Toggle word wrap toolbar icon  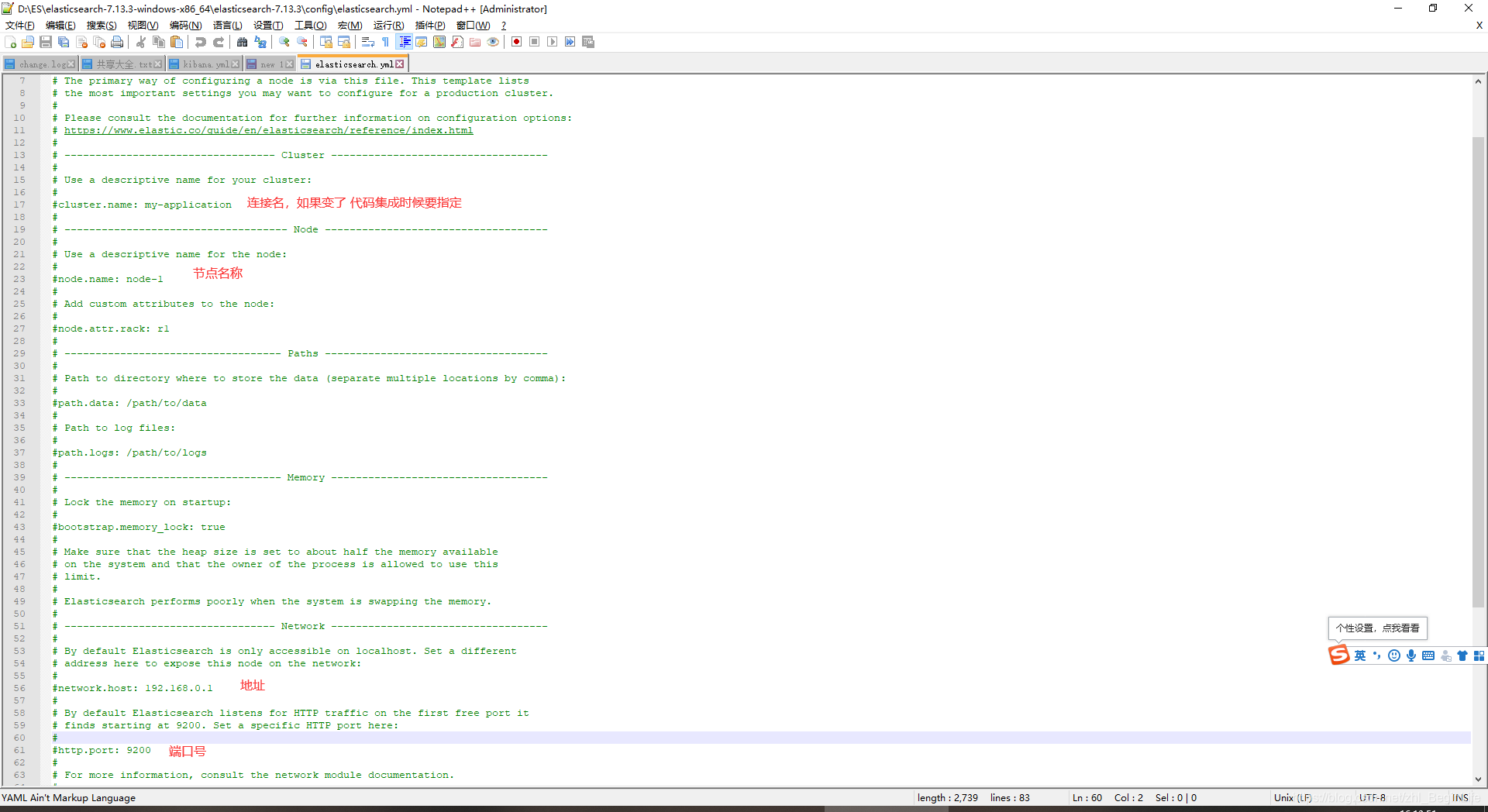pos(368,42)
